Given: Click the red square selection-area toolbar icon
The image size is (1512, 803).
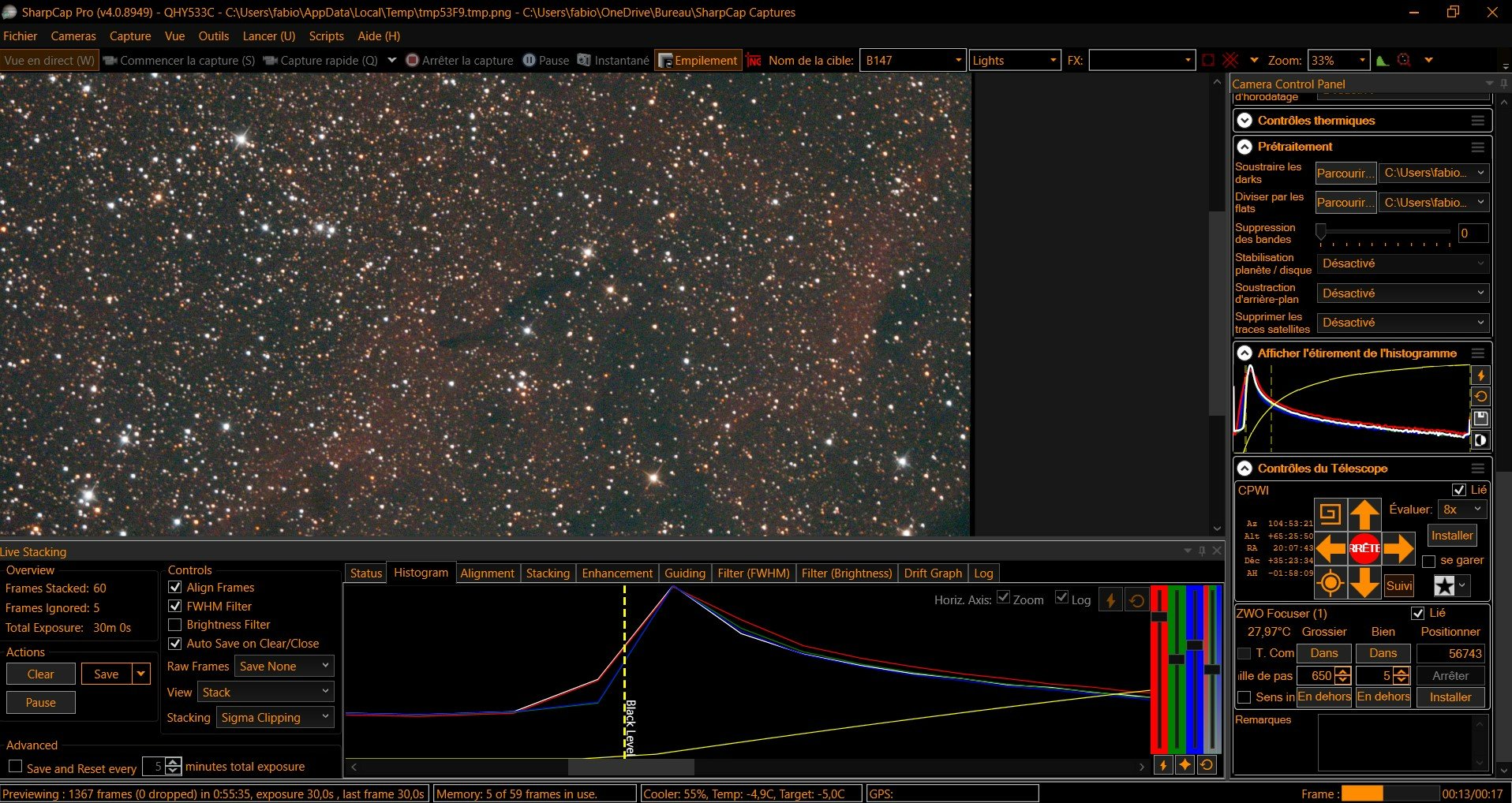Looking at the screenshot, I should click(1208, 61).
